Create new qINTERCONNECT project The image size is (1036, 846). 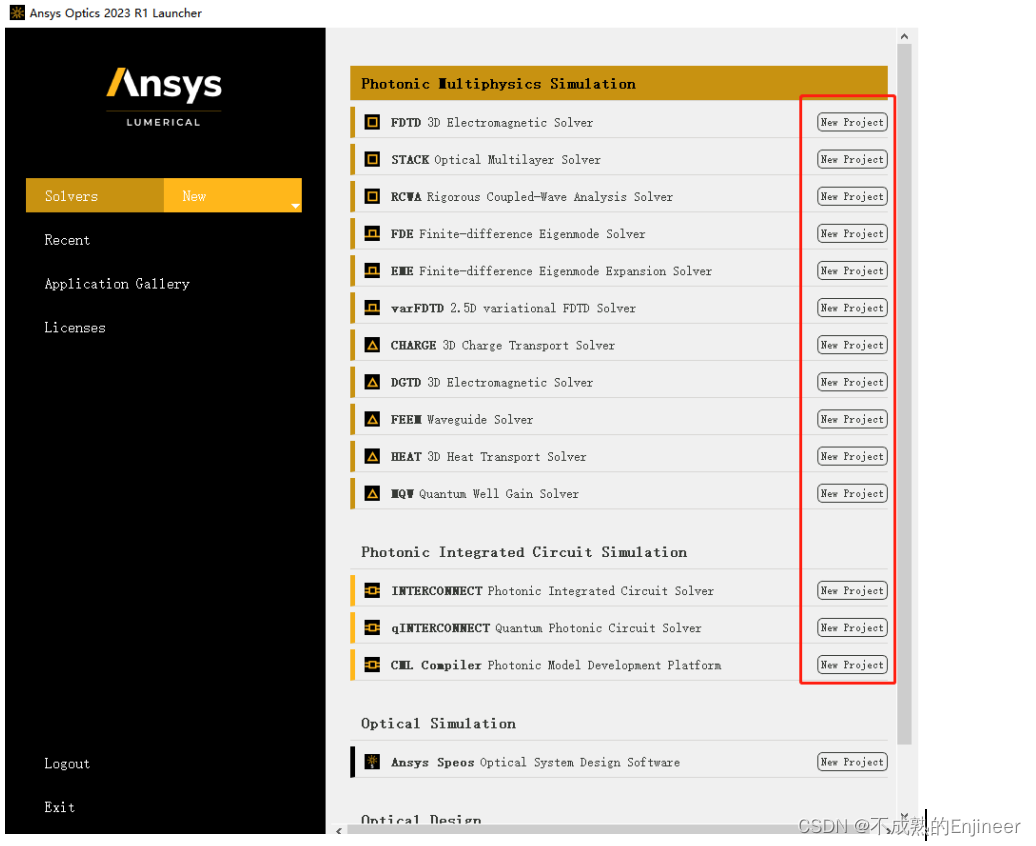(852, 627)
